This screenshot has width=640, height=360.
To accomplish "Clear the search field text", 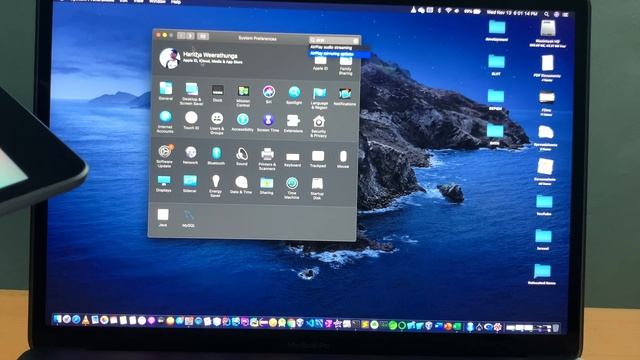I will [356, 40].
